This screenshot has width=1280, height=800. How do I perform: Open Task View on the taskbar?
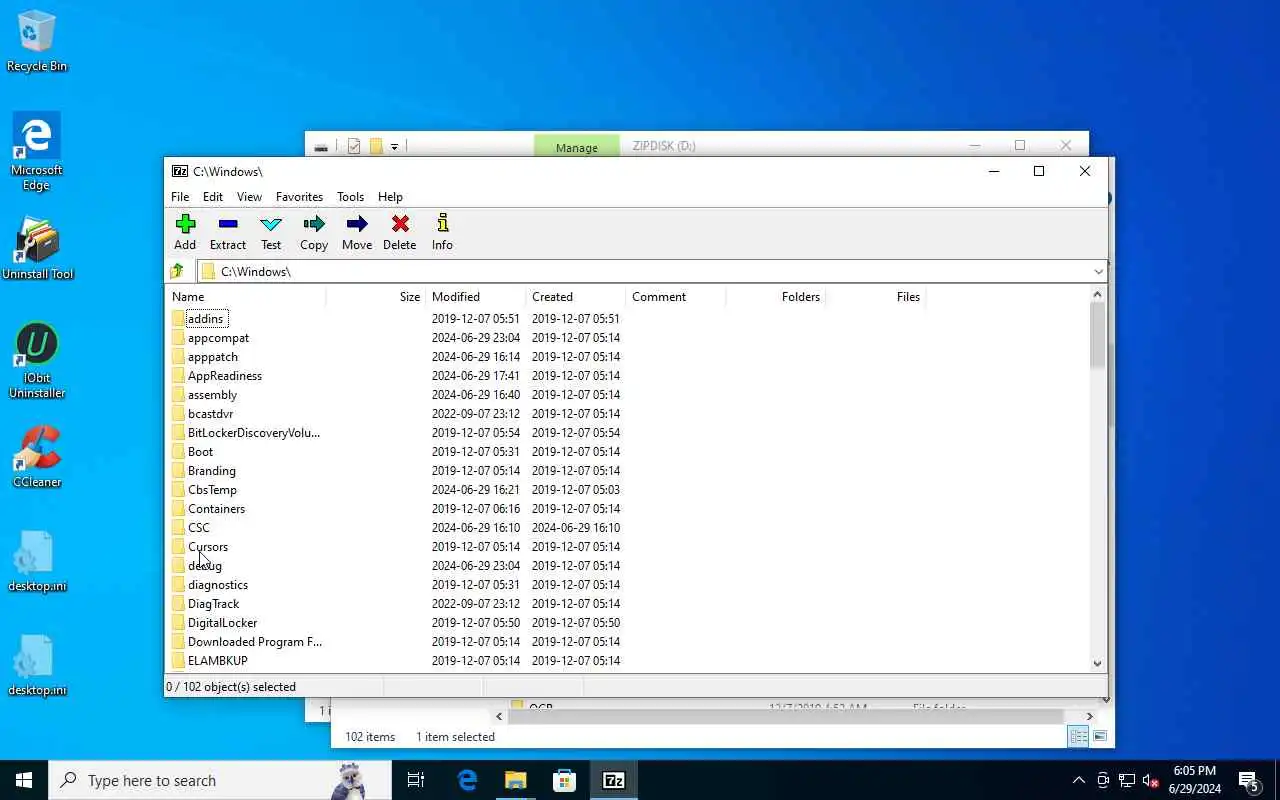pos(416,780)
